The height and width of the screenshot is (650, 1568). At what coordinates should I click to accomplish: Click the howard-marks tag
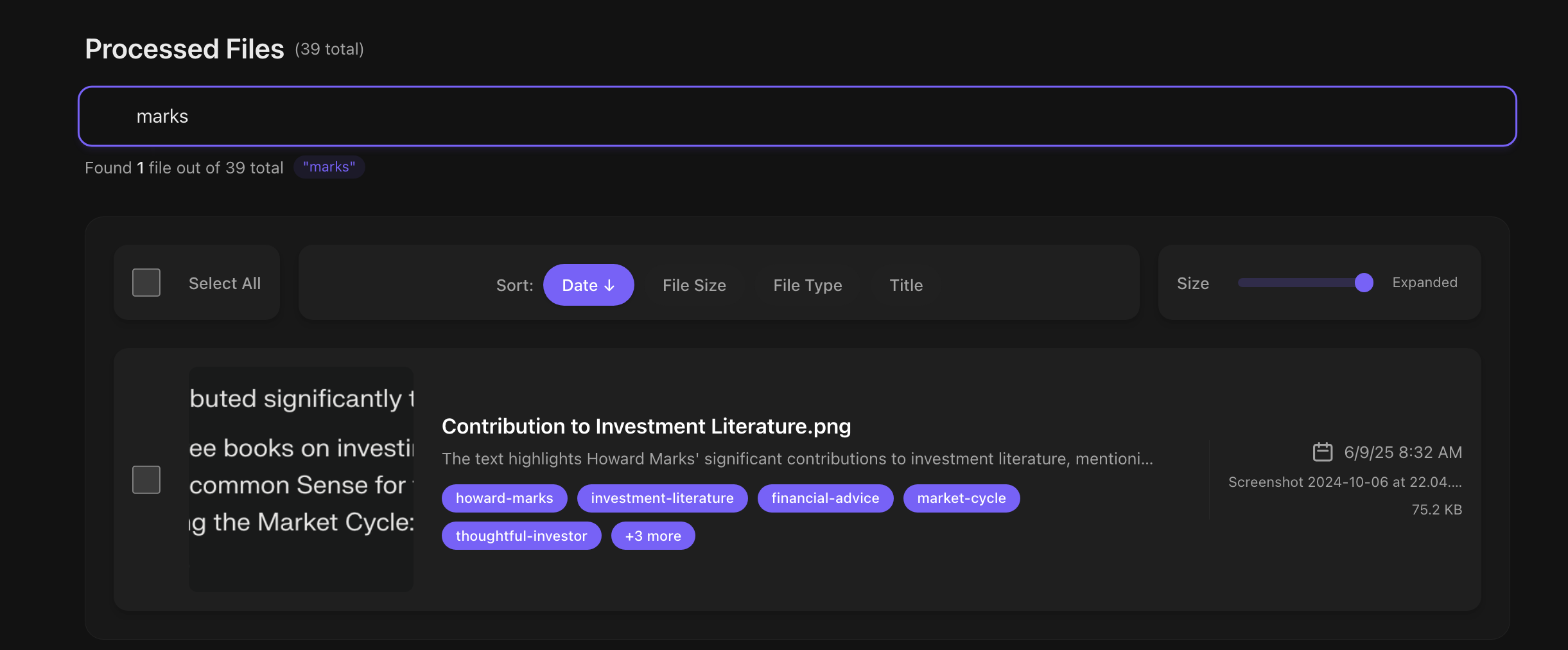click(504, 498)
